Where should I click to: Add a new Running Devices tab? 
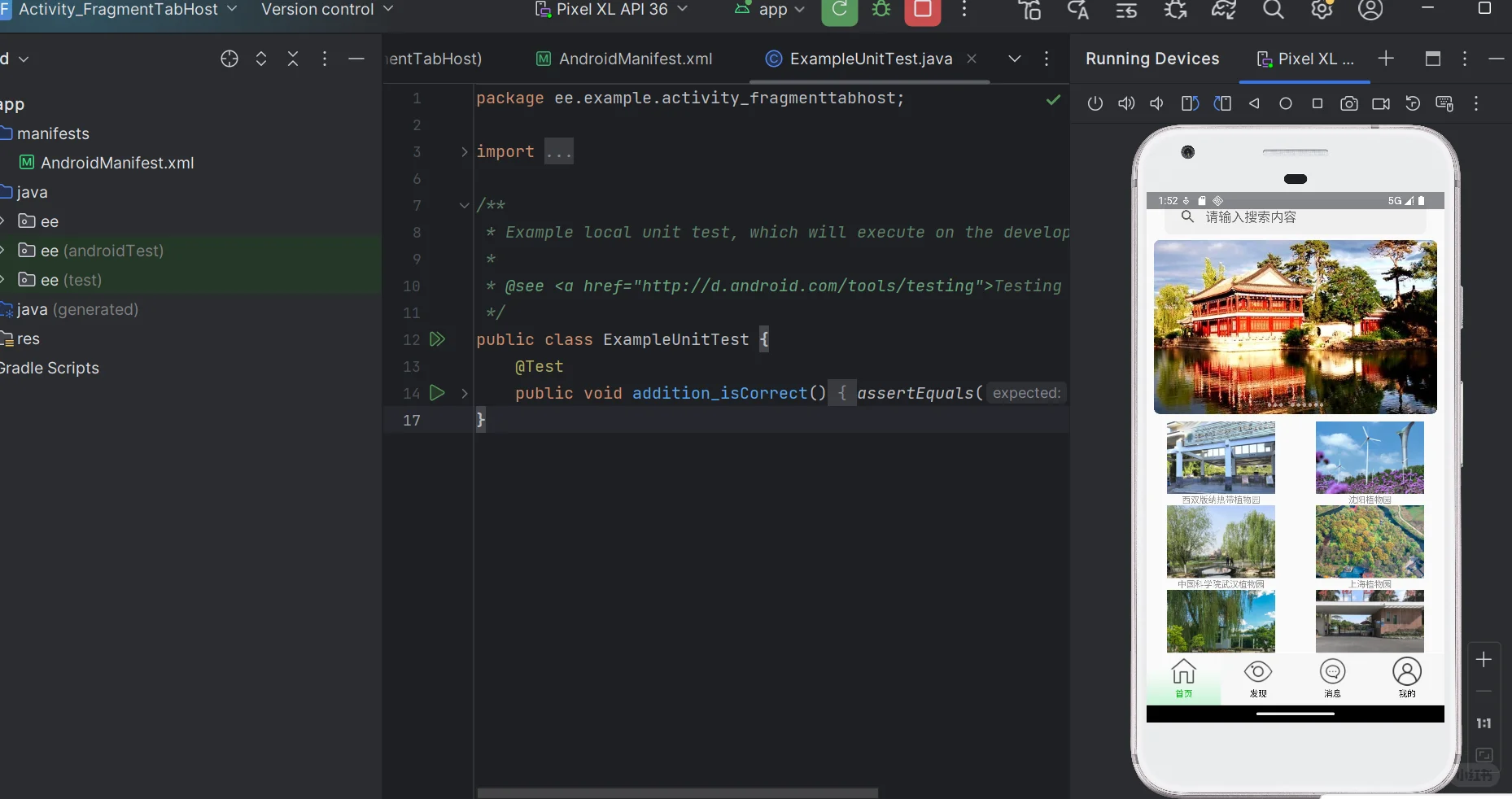pyautogui.click(x=1386, y=59)
